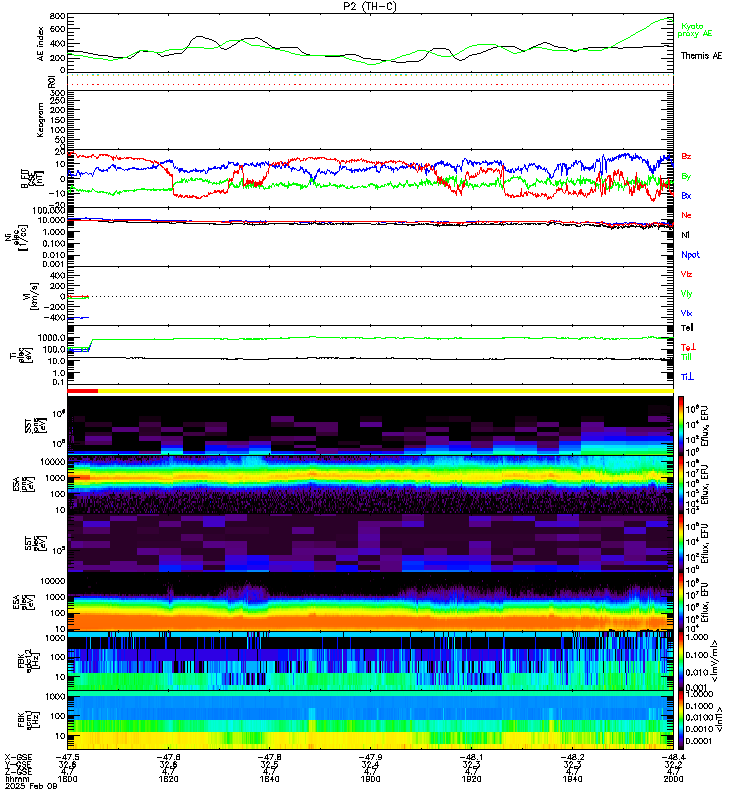Viewport: 750px width, 800px height.
Task: Click the hhmm time row label
Action: [x=15, y=779]
